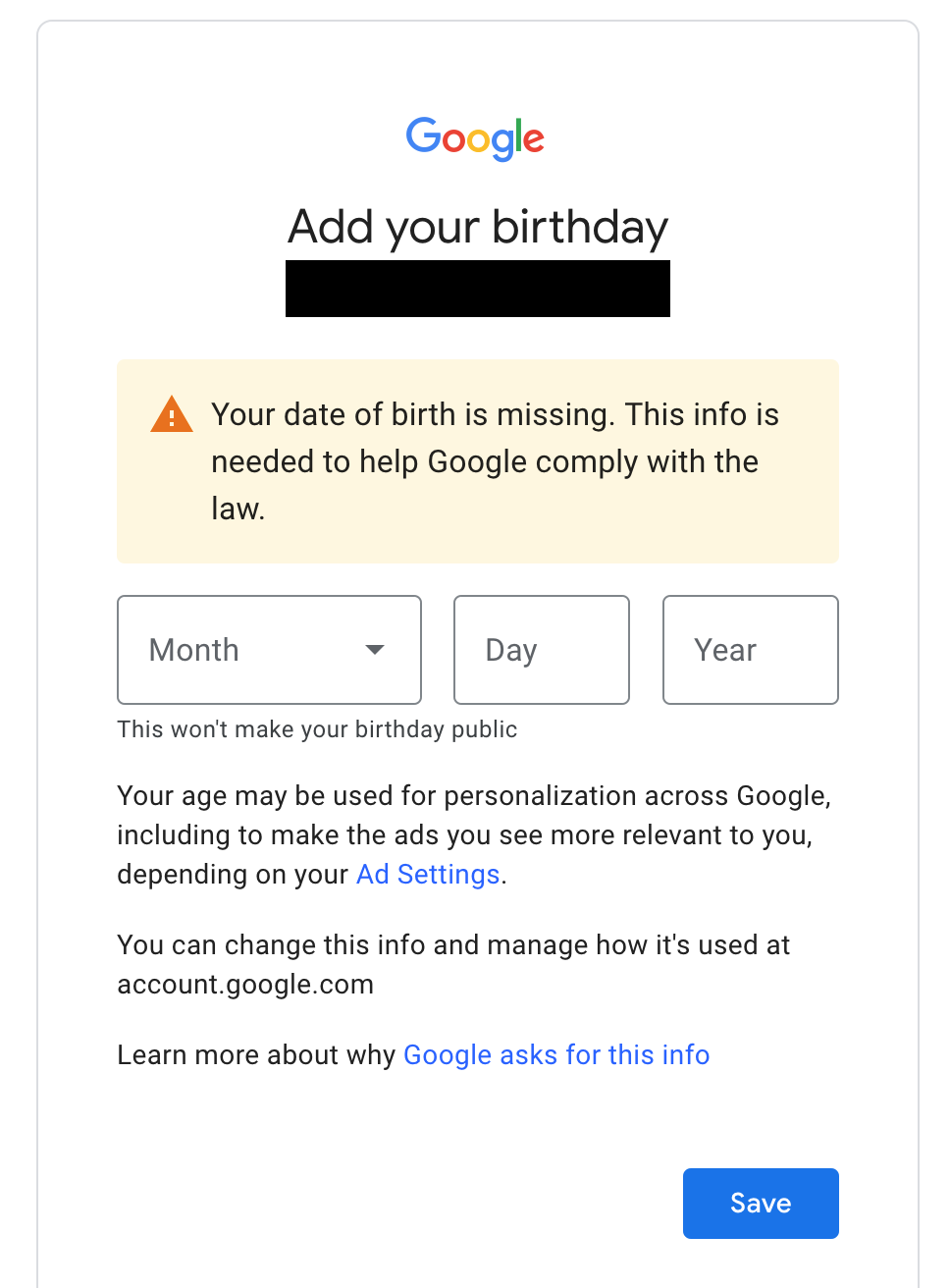Select the Year input field

[x=750, y=650]
